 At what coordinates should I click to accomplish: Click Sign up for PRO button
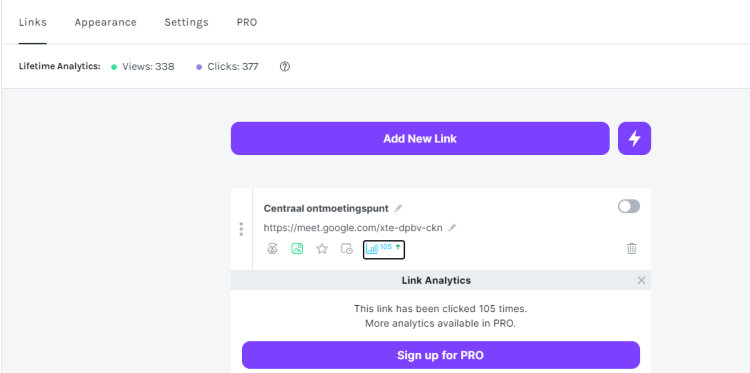pos(441,355)
